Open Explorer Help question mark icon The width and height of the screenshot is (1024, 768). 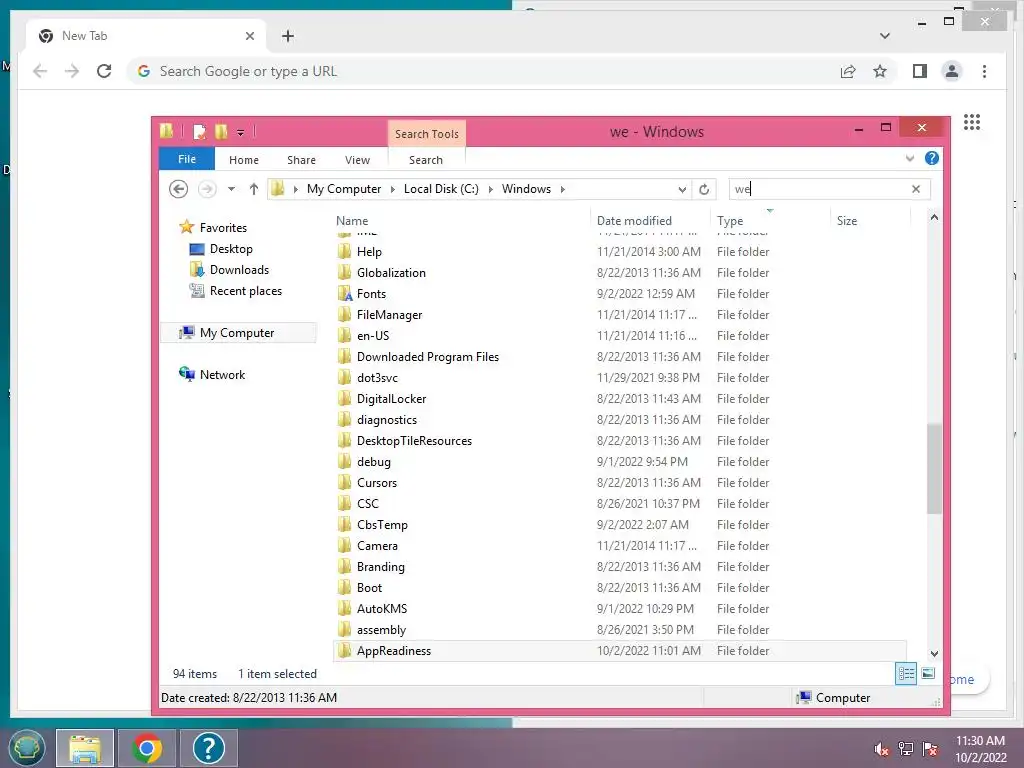pos(932,158)
